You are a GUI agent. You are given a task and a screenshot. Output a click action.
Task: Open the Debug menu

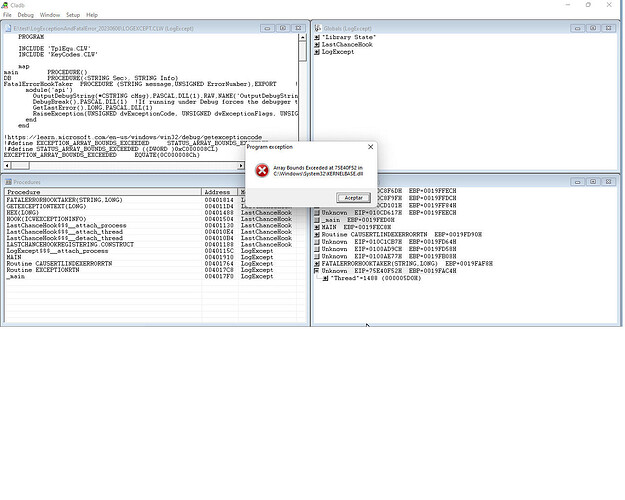pyautogui.click(x=26, y=15)
